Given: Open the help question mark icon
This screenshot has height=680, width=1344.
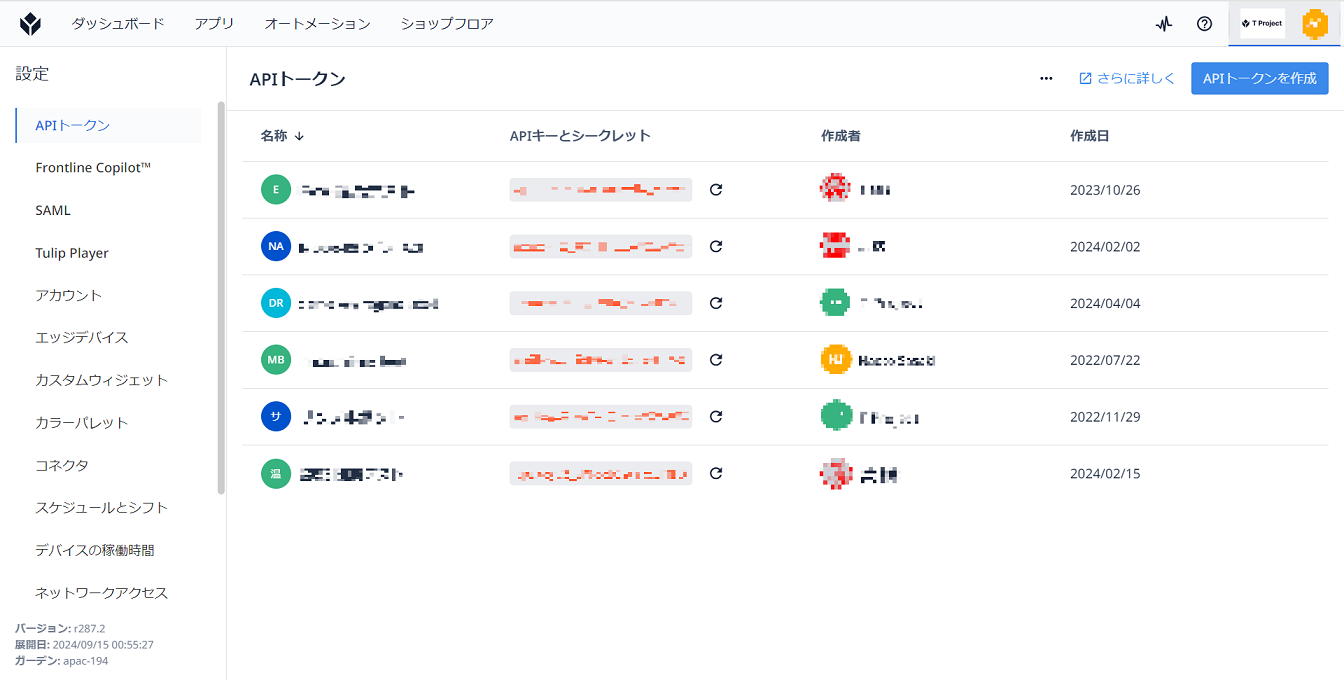Looking at the screenshot, I should click(x=1205, y=24).
